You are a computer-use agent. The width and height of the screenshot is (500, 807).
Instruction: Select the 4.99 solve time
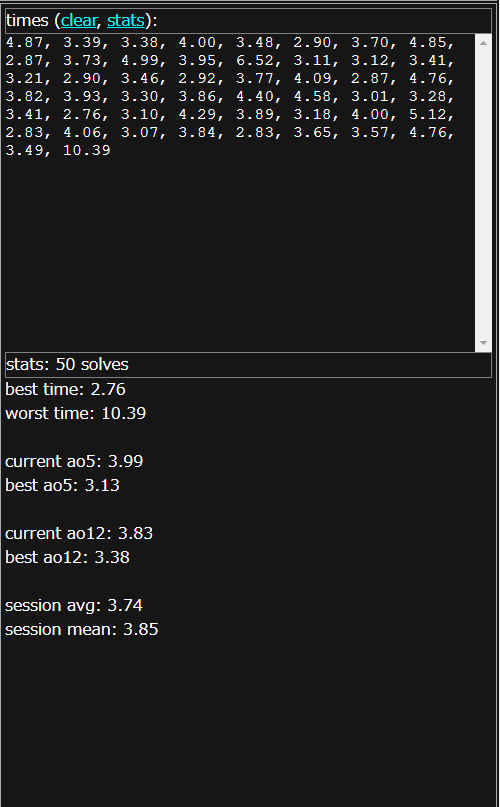tap(140, 61)
